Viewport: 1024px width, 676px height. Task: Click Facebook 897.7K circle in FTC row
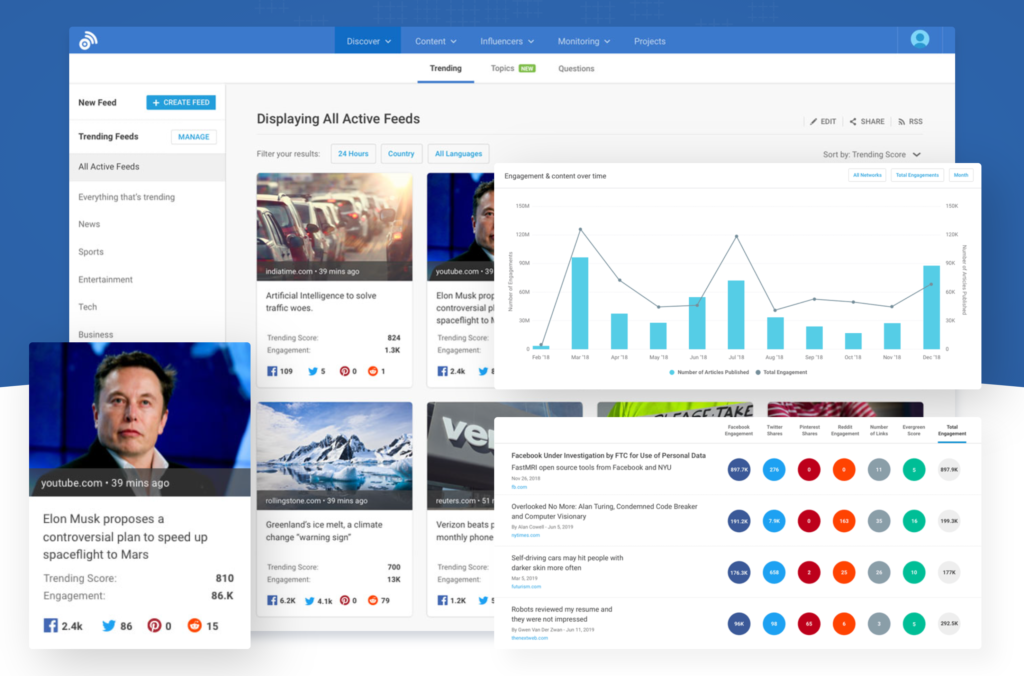tap(739, 470)
